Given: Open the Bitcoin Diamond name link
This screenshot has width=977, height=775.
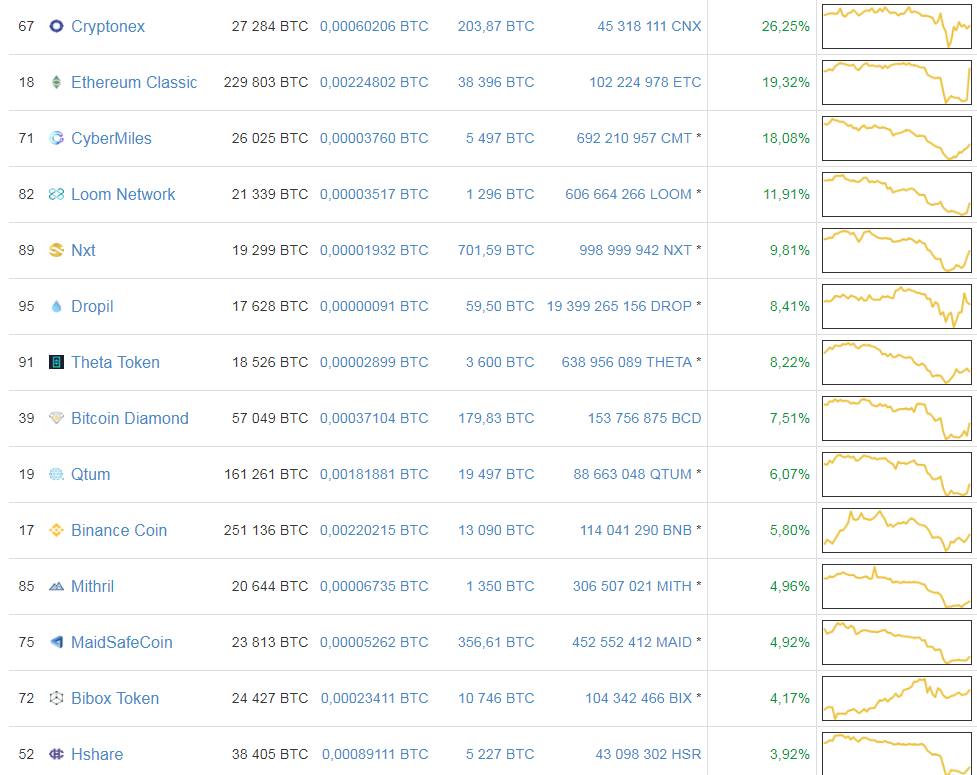Looking at the screenshot, I should tap(130, 418).
